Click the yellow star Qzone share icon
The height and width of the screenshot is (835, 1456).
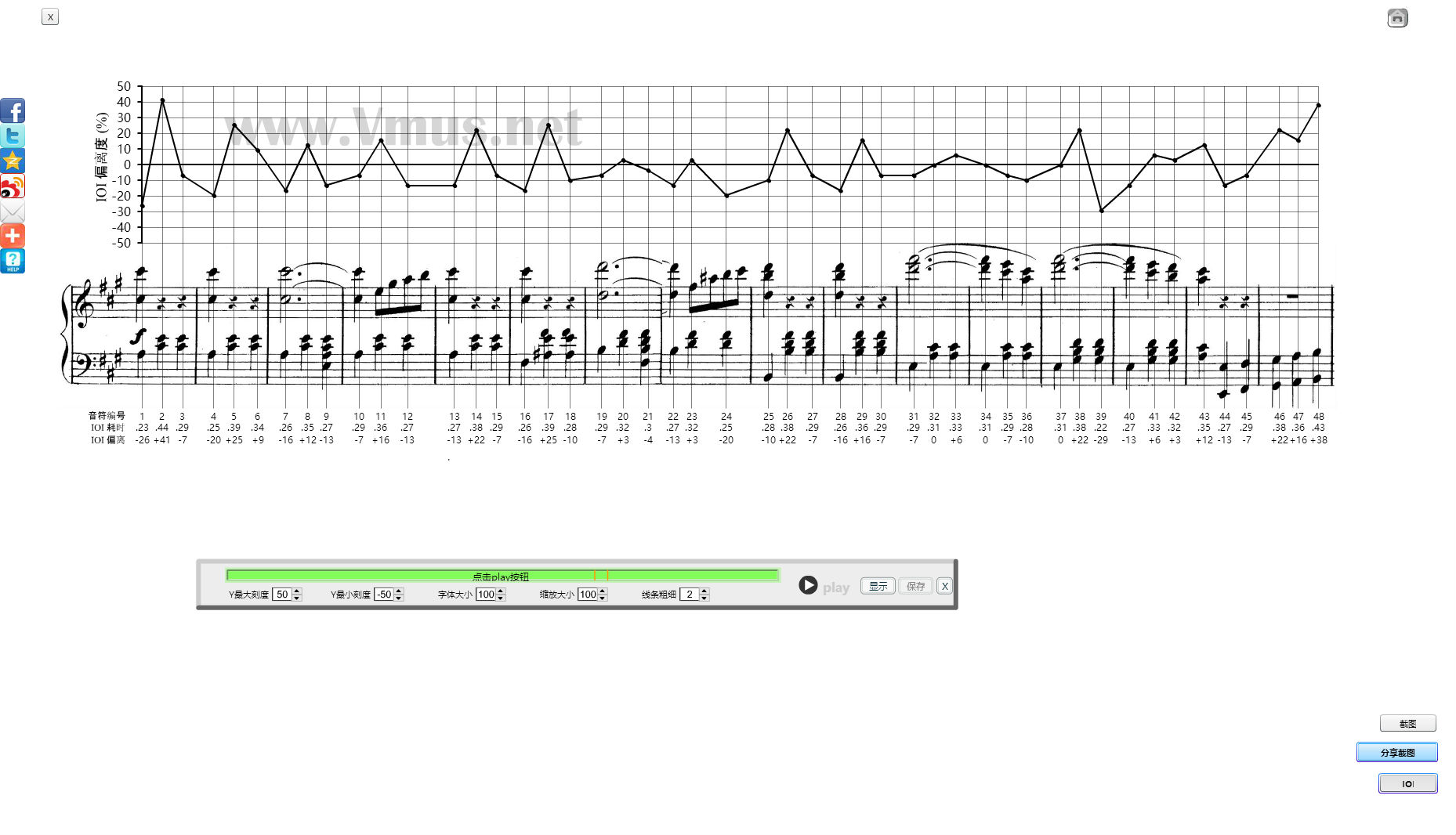click(13, 161)
